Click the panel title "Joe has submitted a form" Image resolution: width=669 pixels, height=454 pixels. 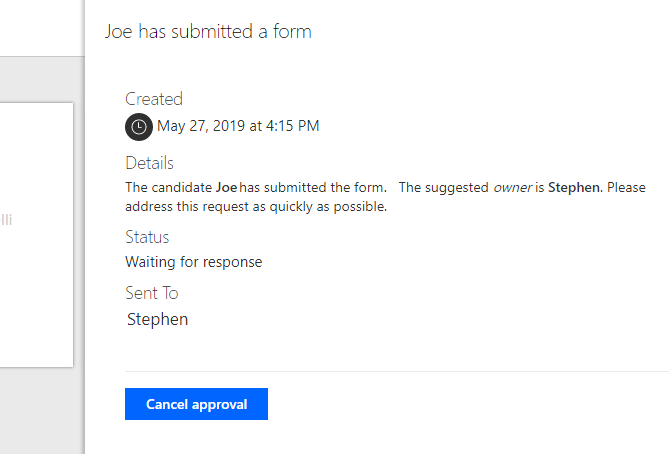(x=208, y=31)
